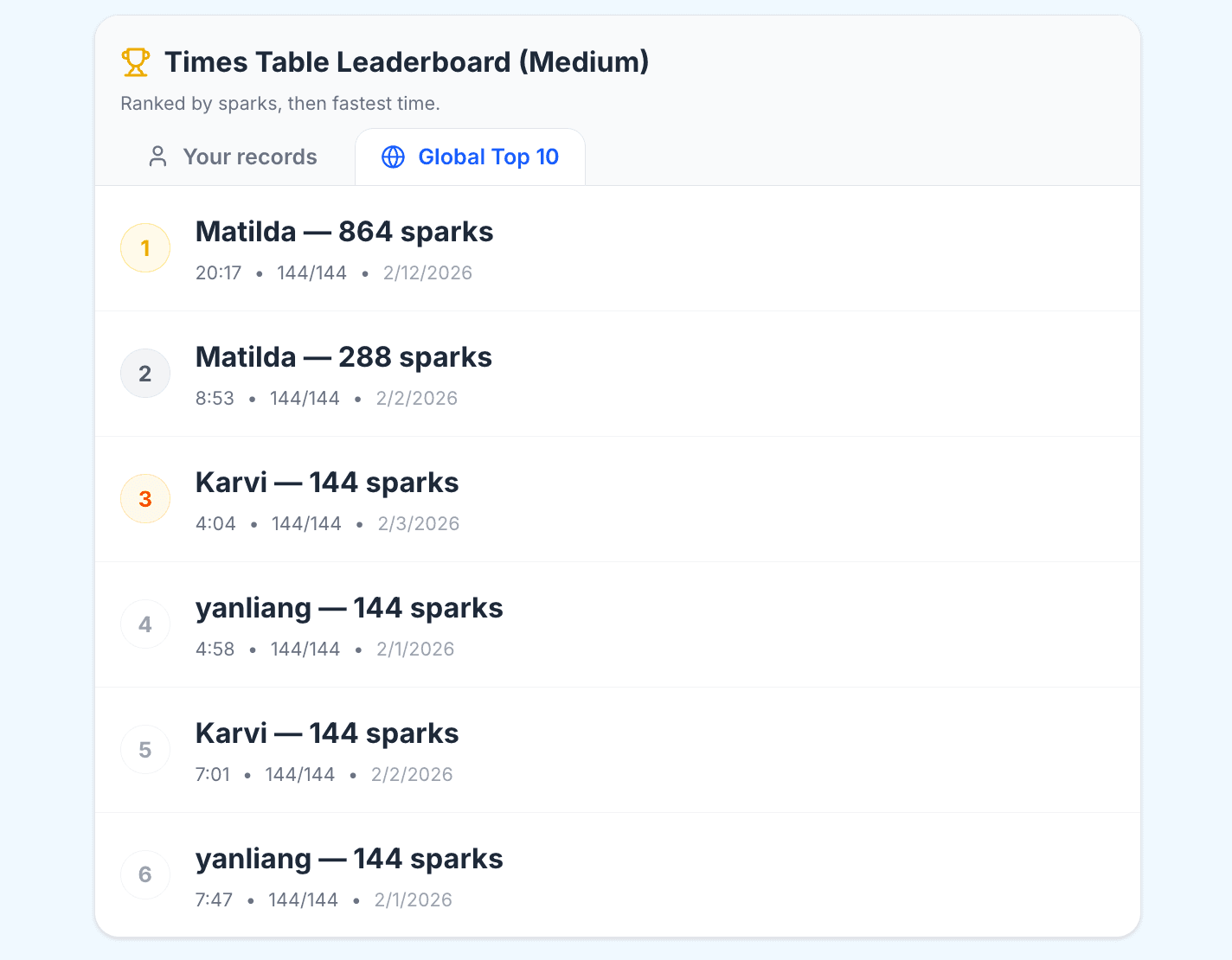Click the orange rank 3 badge
This screenshot has width=1232, height=960.
[x=145, y=499]
